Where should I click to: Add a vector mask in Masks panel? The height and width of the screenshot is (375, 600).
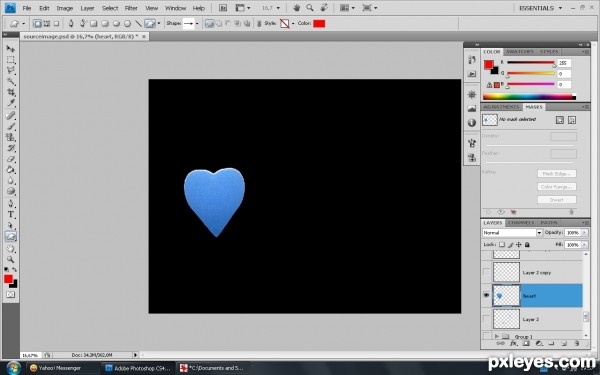572,120
